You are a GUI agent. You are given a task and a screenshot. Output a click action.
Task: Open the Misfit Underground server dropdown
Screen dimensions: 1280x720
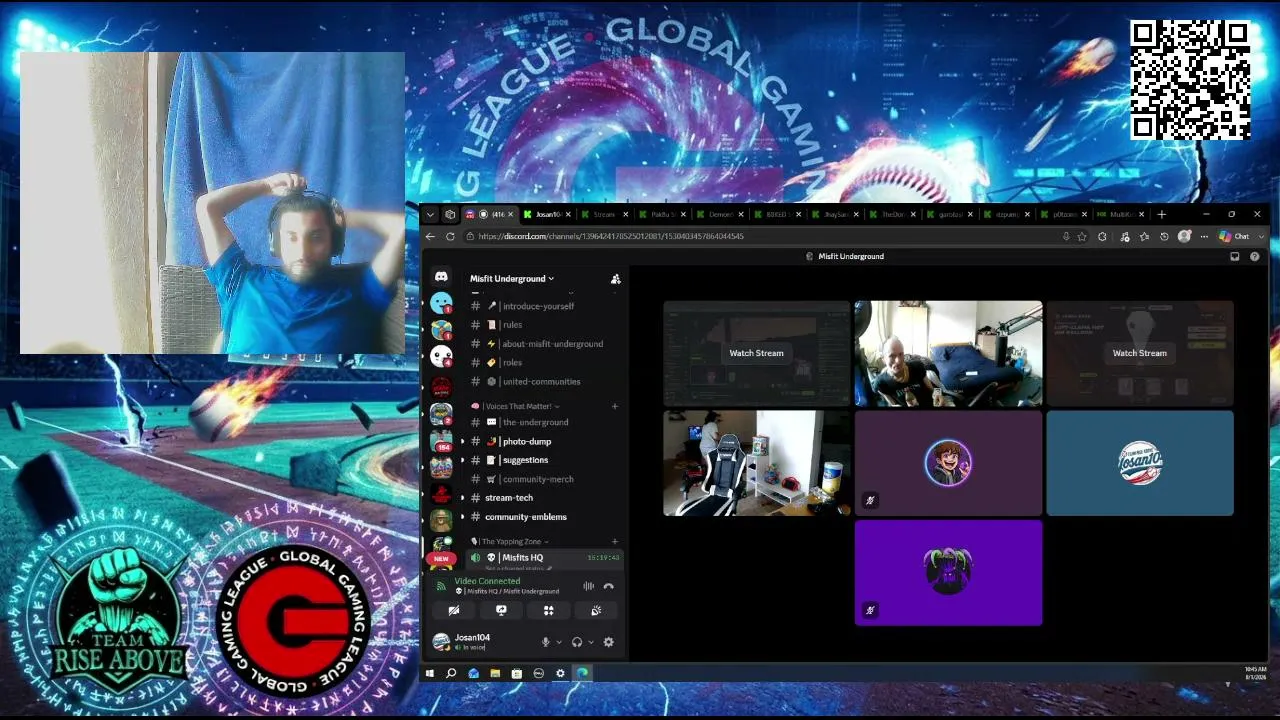click(512, 279)
